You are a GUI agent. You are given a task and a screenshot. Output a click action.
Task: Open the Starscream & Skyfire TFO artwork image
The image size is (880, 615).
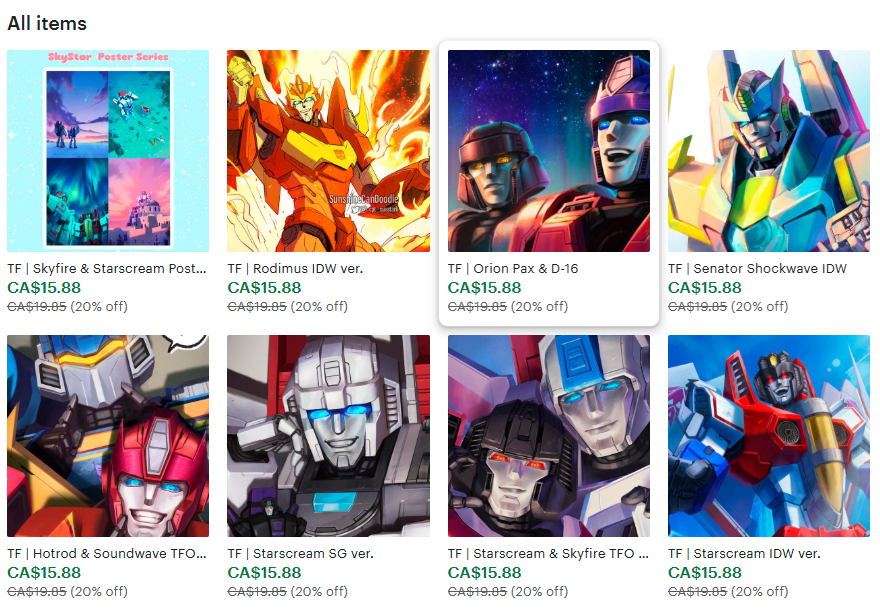tap(549, 436)
